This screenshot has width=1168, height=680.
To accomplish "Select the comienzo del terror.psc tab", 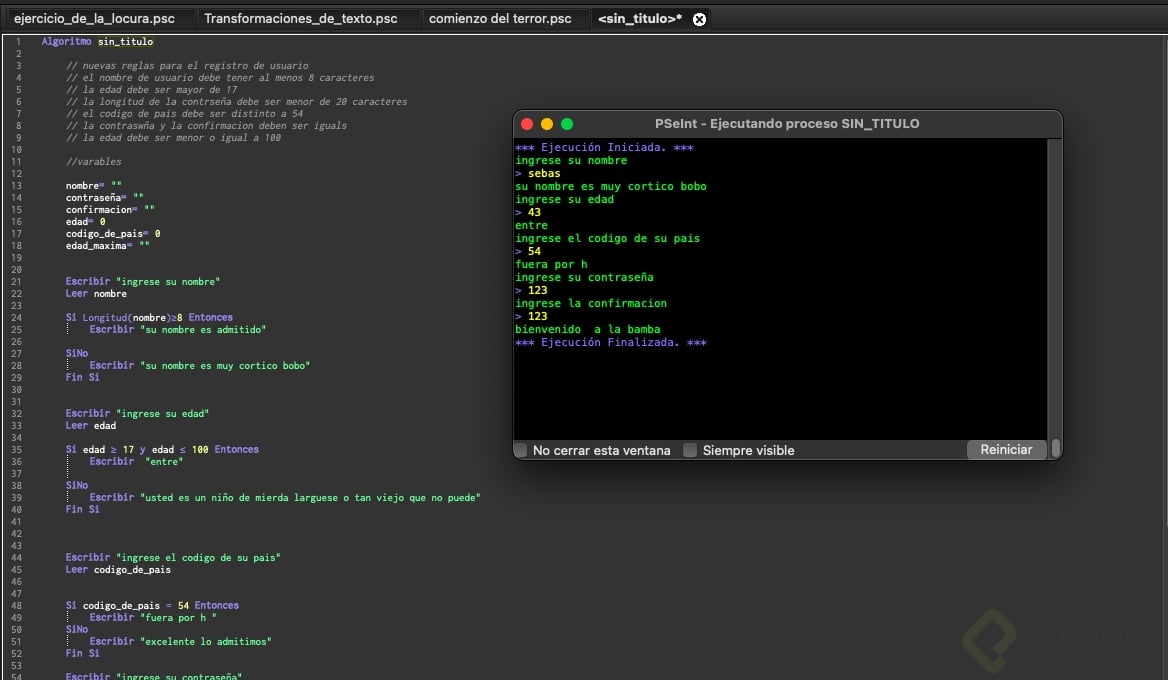I will [500, 19].
